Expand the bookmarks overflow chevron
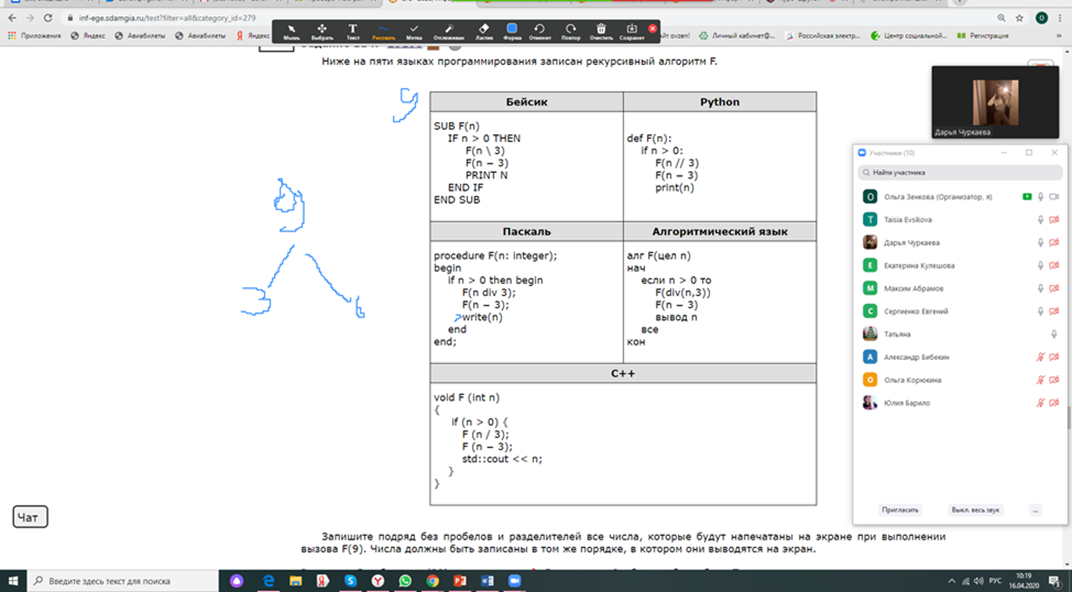The height and width of the screenshot is (592, 1072). pos(1058,36)
